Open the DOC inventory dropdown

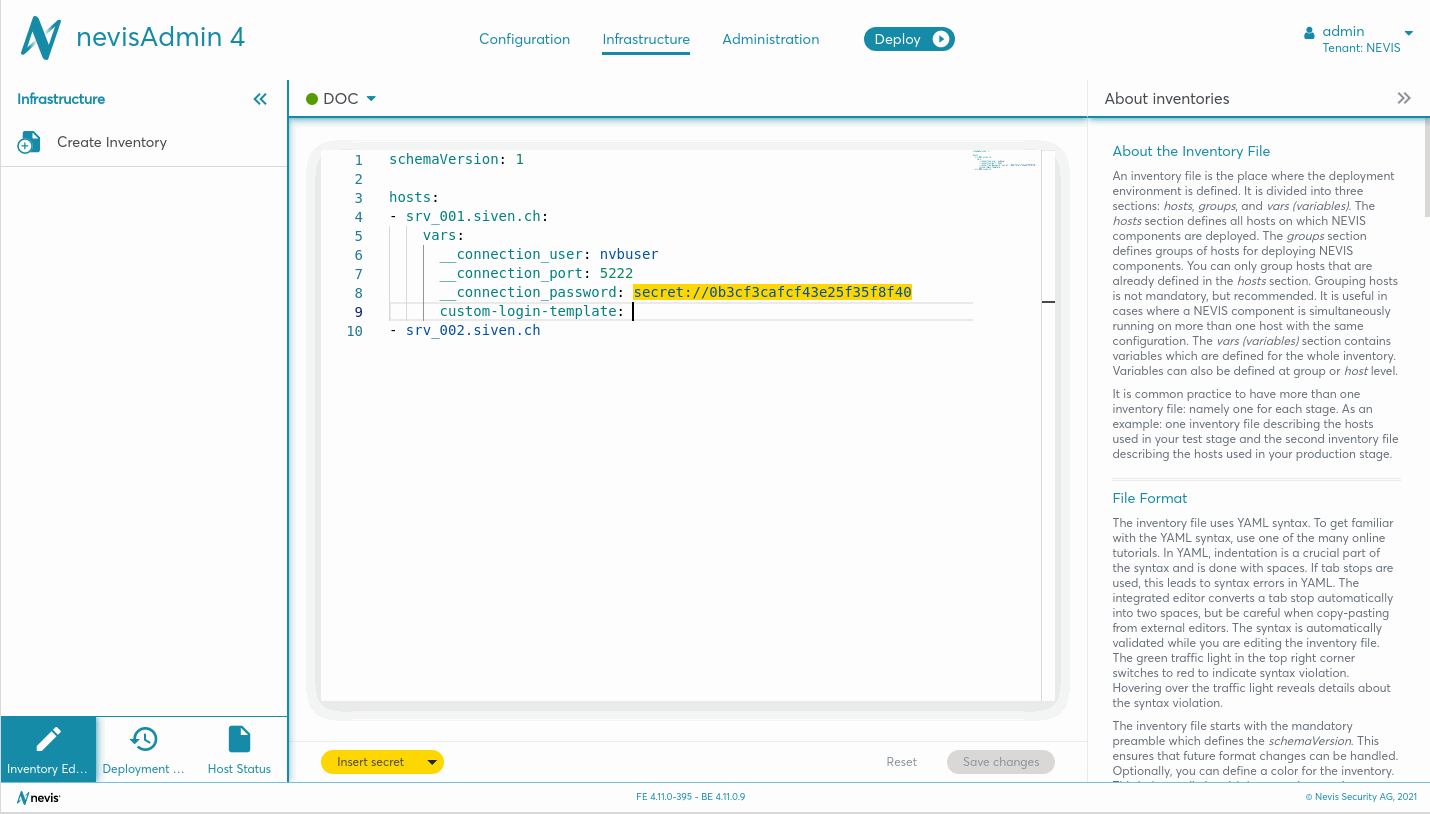(371, 99)
